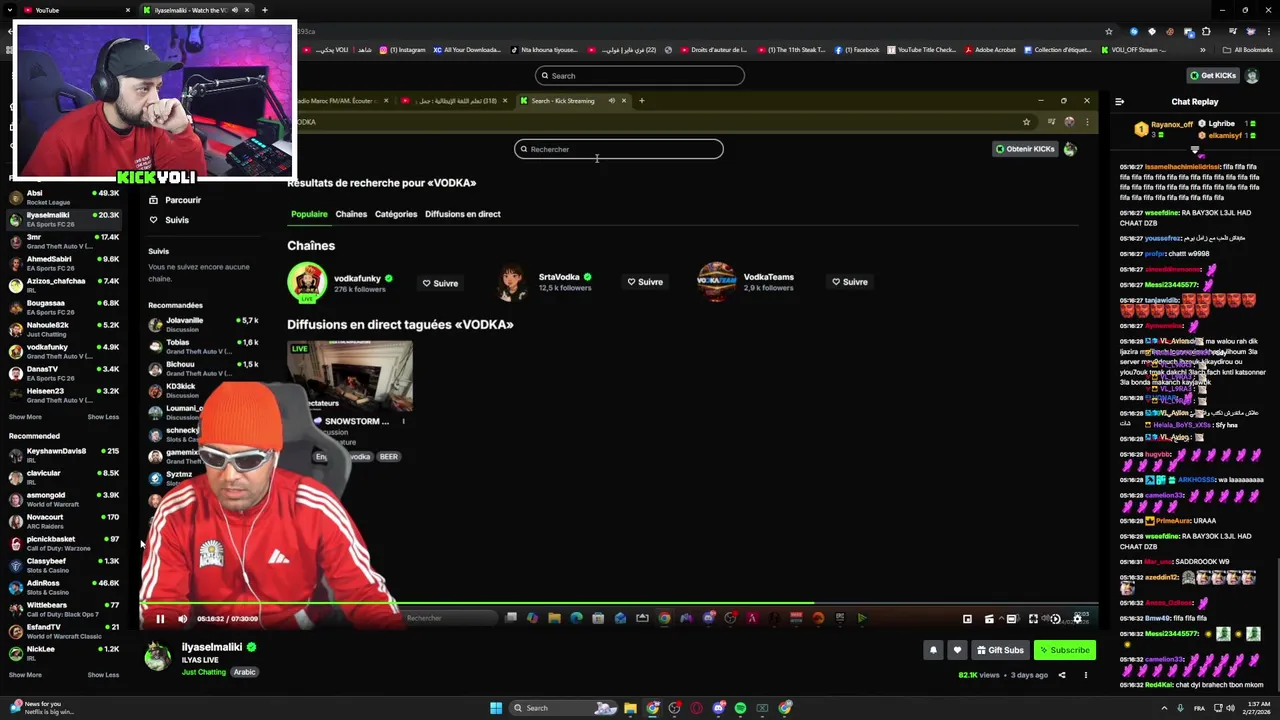Open the Adobe Acrobat bookmark
The image size is (1280, 720).
point(989,49)
